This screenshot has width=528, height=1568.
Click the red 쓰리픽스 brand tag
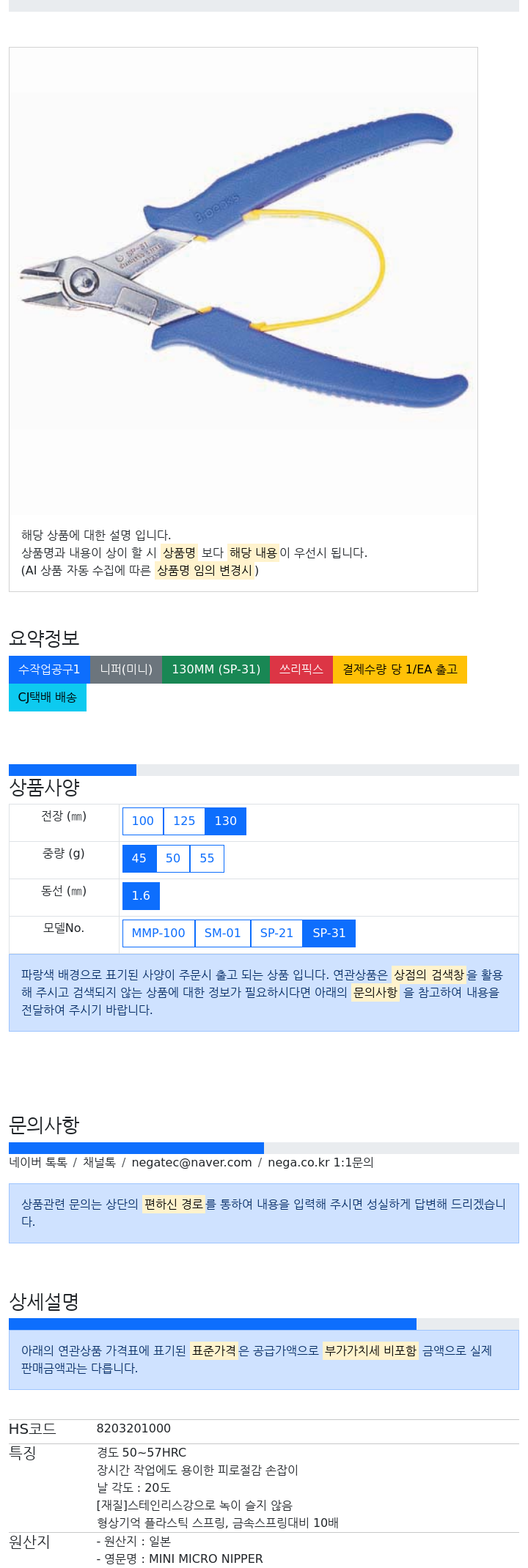(x=301, y=669)
